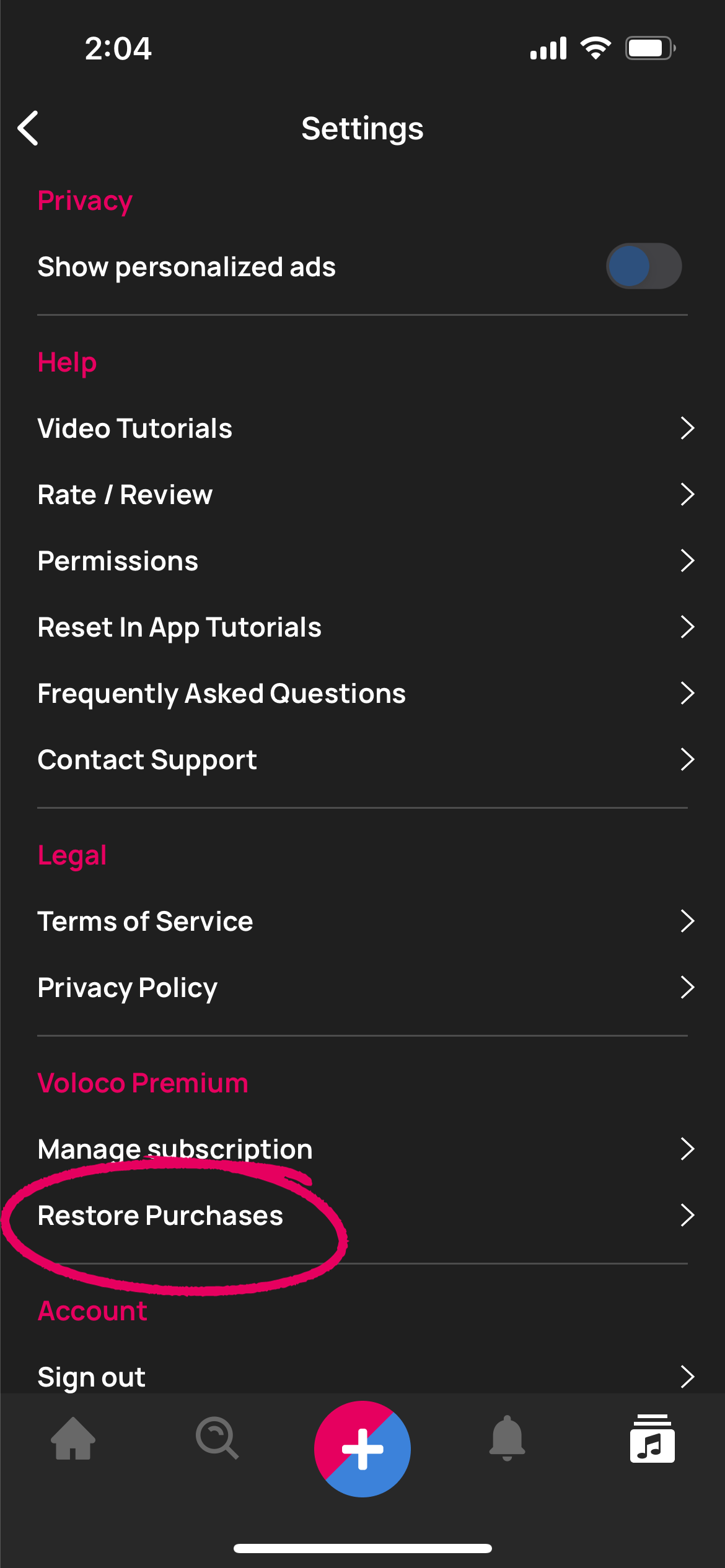Tap the plus create button

coord(362,1448)
